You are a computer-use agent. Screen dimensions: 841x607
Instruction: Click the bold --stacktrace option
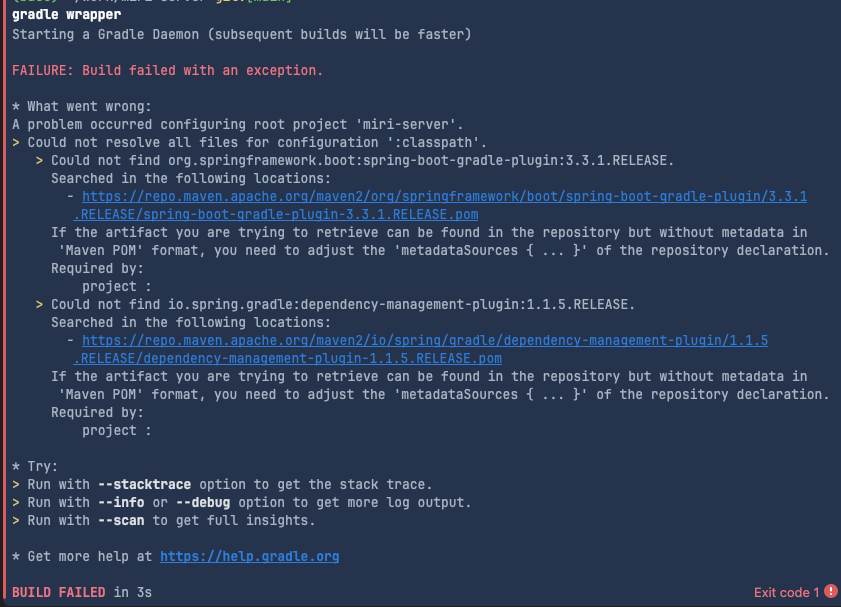coord(144,485)
